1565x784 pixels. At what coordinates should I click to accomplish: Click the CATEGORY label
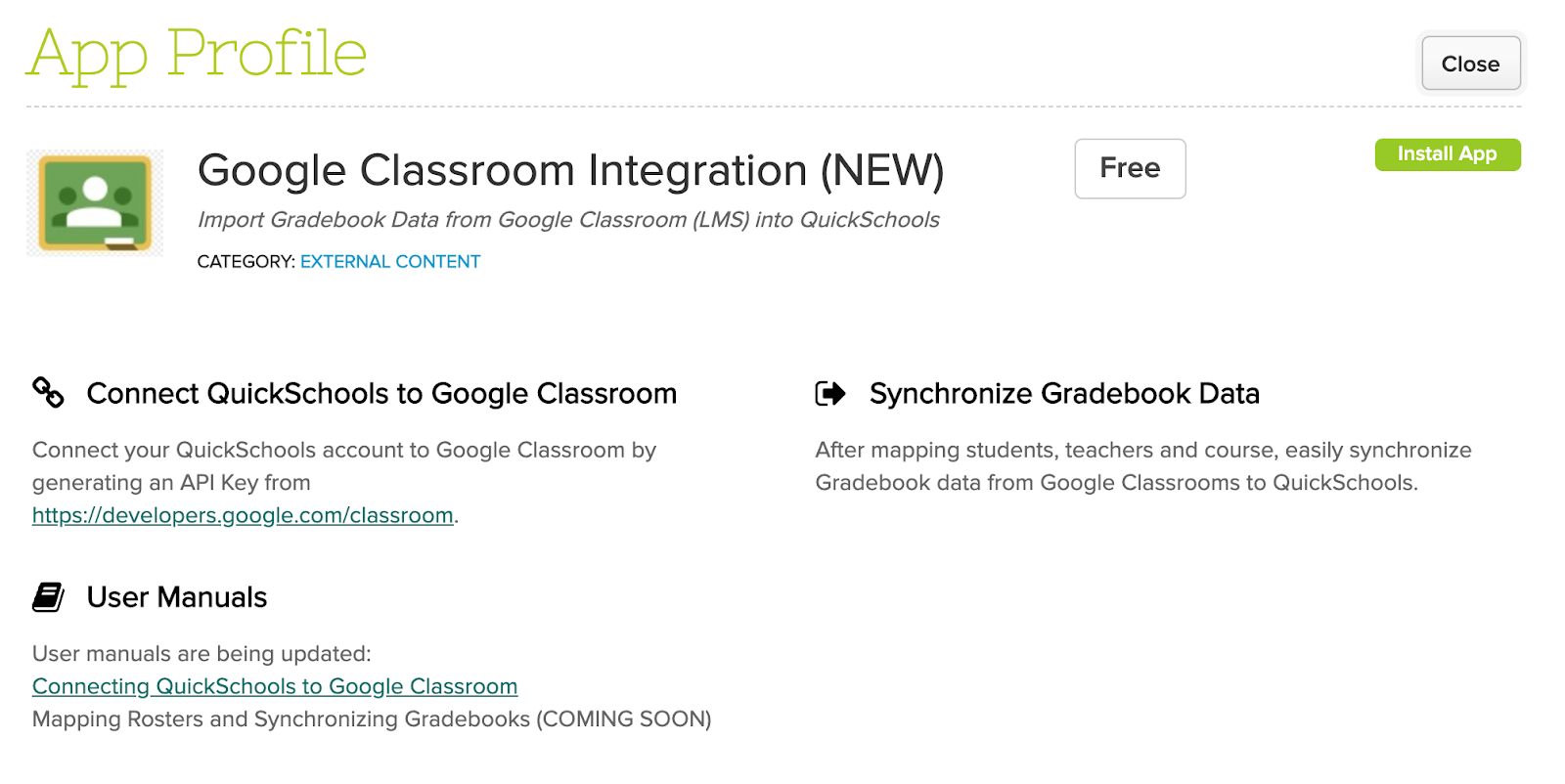[246, 262]
